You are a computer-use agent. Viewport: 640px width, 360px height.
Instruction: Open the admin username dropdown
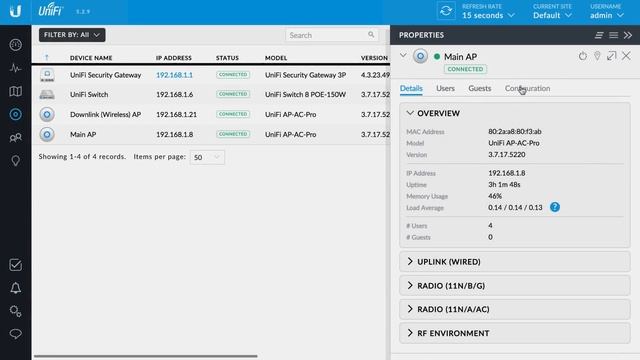(607, 15)
